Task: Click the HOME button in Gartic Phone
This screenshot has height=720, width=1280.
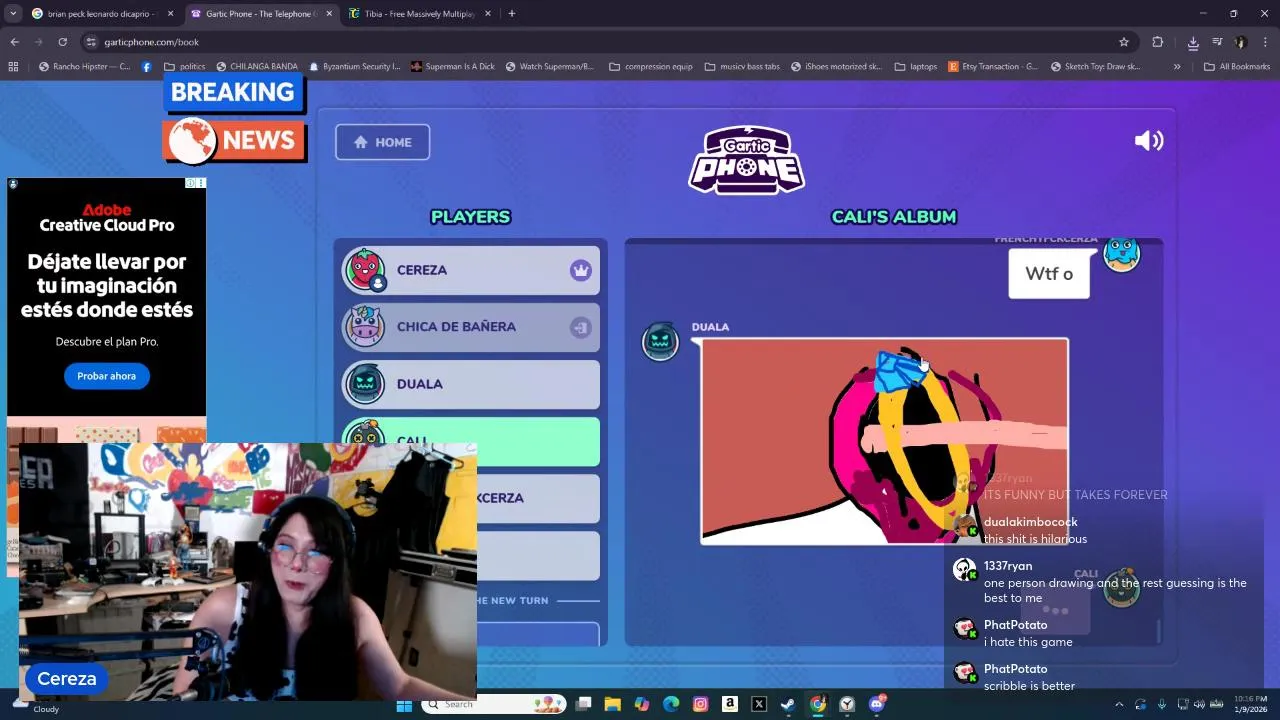Action: tap(382, 142)
